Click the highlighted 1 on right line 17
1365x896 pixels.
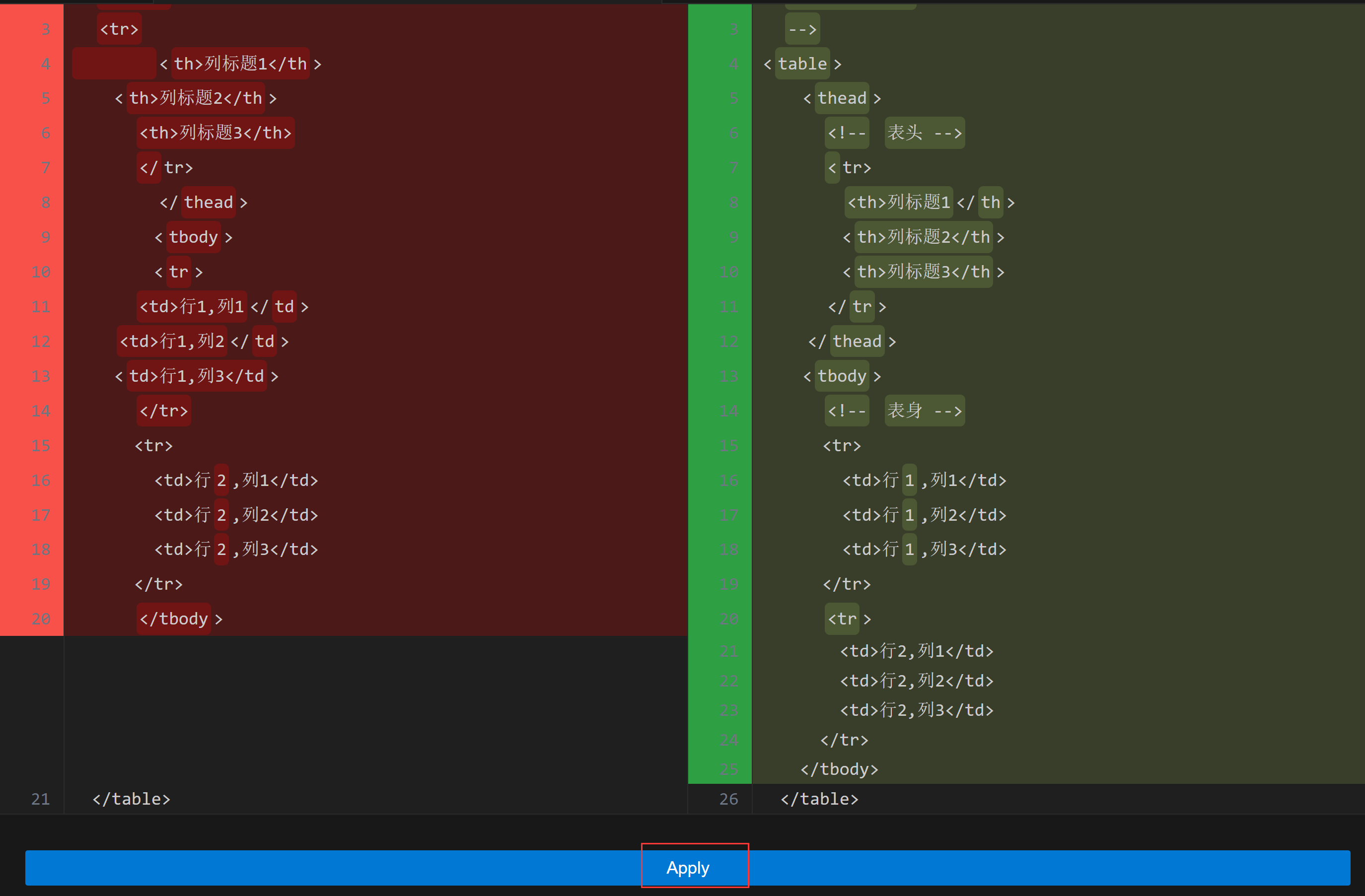tap(909, 514)
